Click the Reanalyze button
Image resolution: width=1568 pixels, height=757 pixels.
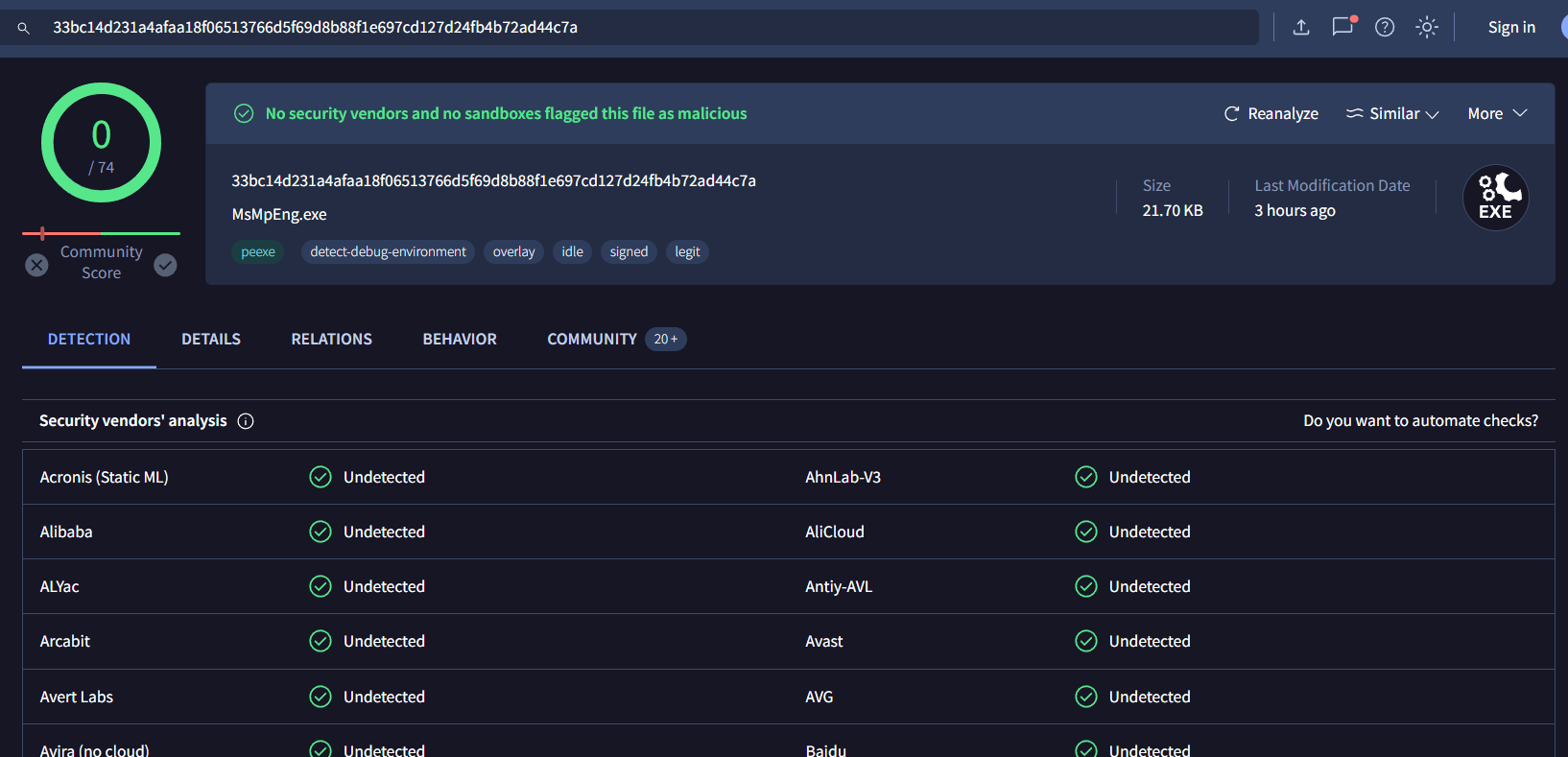1271,113
